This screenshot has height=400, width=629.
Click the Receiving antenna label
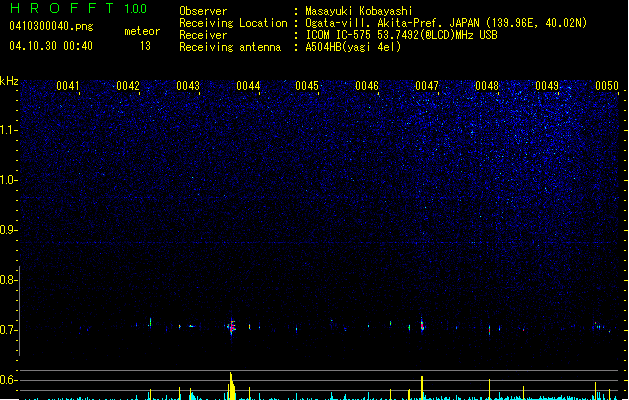point(230,47)
